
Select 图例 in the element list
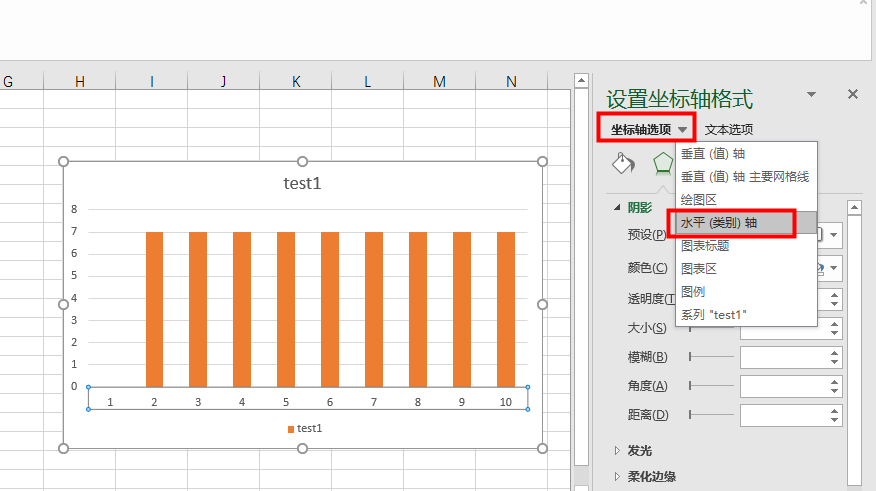pos(746,291)
